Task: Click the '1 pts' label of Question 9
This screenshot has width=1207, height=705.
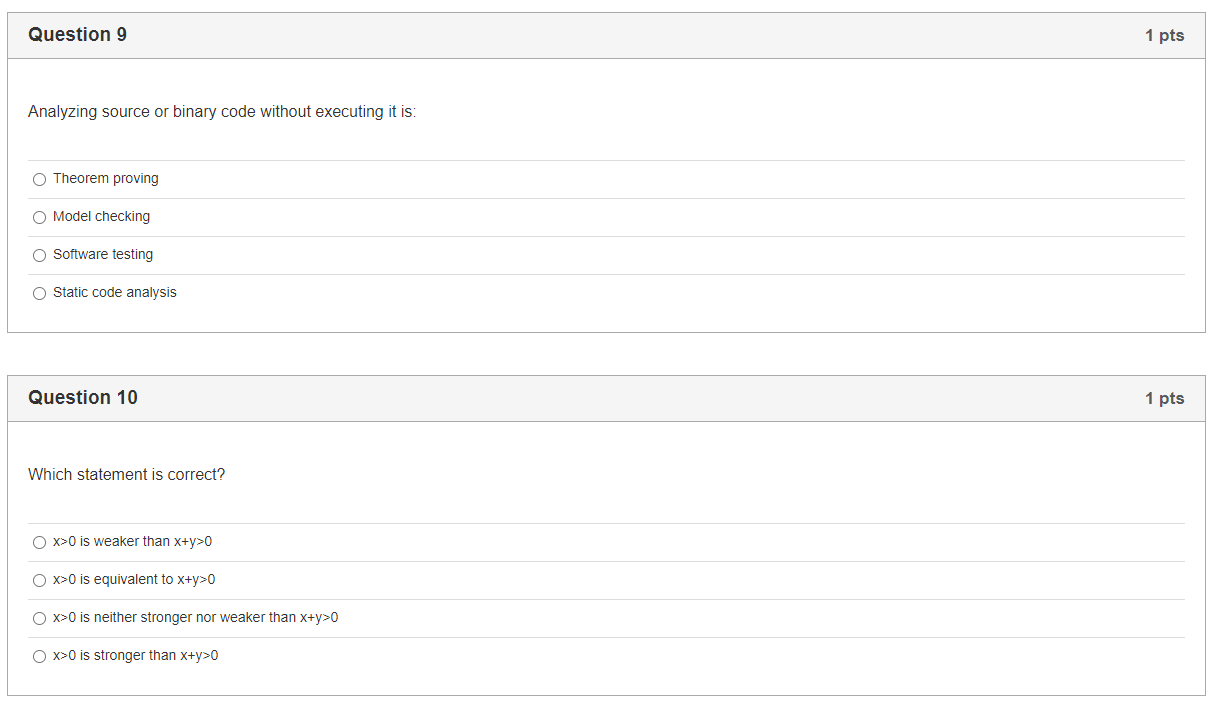Action: 1165,36
